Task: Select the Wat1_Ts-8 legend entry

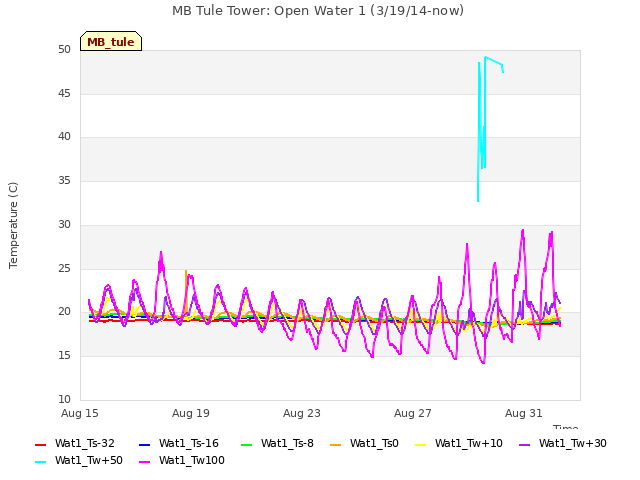Action: 277,443
